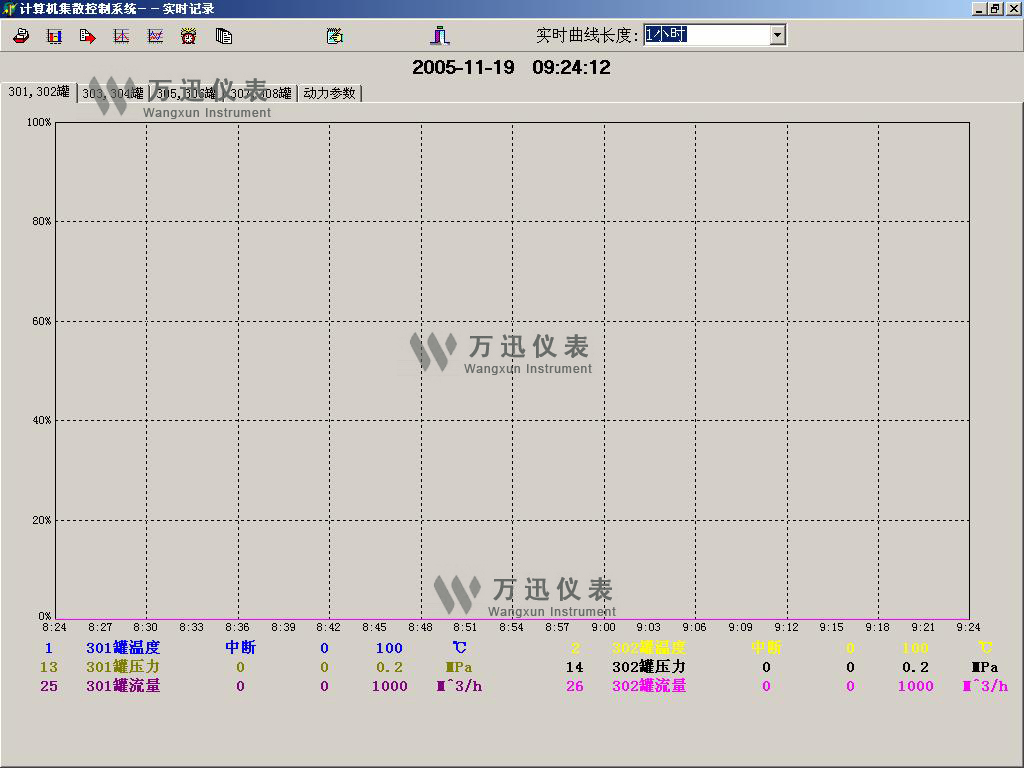
Task: Select the 301罐温度 legend entry
Action: tap(123, 647)
